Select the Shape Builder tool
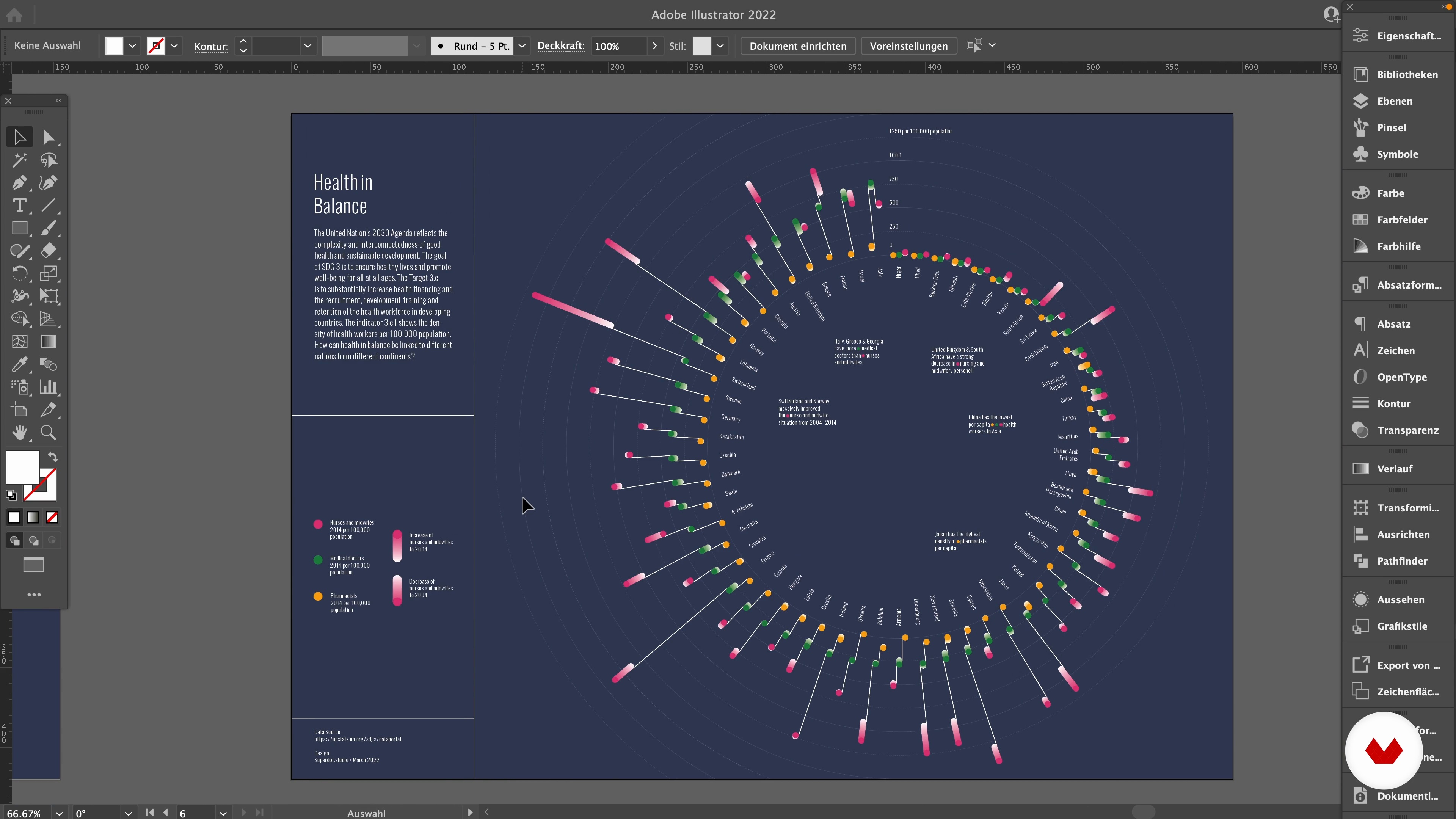 20,319
